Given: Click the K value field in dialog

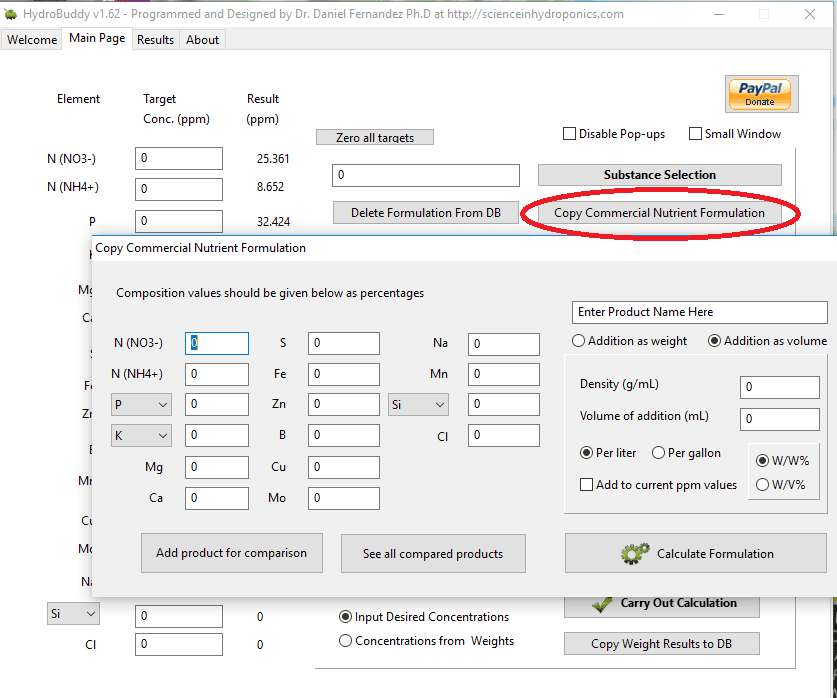Looking at the screenshot, I should pos(217,435).
